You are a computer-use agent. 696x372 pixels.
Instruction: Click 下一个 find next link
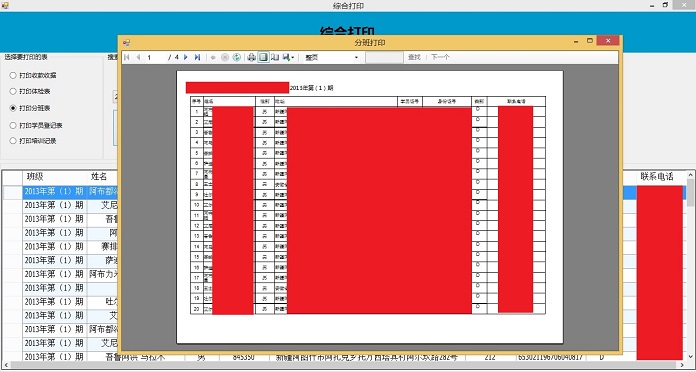[x=440, y=57]
